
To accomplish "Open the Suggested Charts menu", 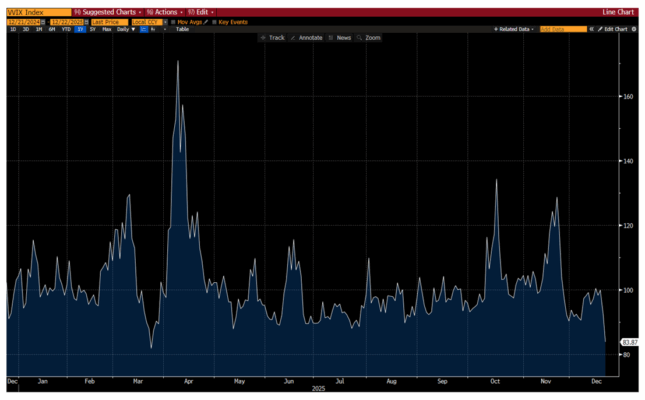I will (x=104, y=12).
